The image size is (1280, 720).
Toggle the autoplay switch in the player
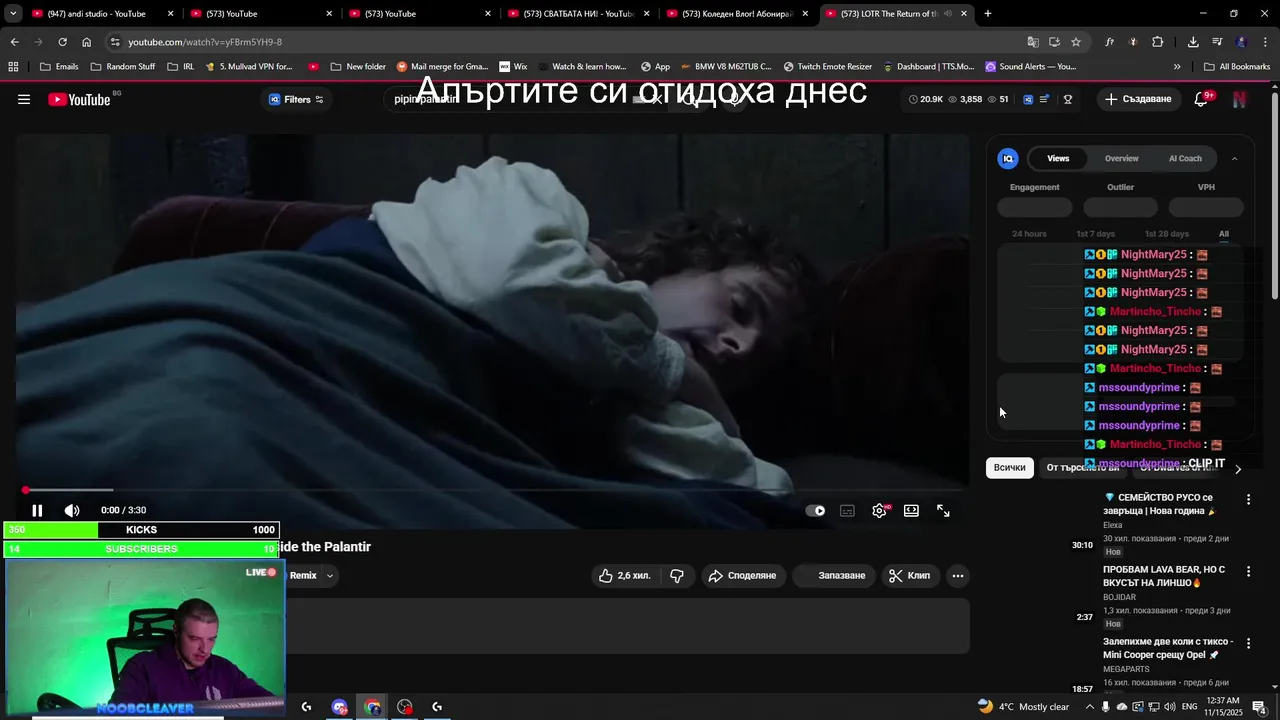click(816, 510)
